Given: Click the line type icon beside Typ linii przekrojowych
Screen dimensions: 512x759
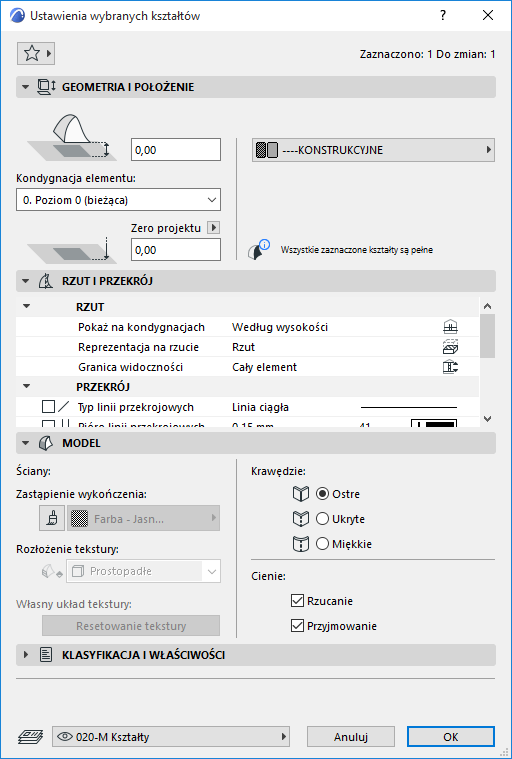Looking at the screenshot, I should pyautogui.click(x=64, y=407).
